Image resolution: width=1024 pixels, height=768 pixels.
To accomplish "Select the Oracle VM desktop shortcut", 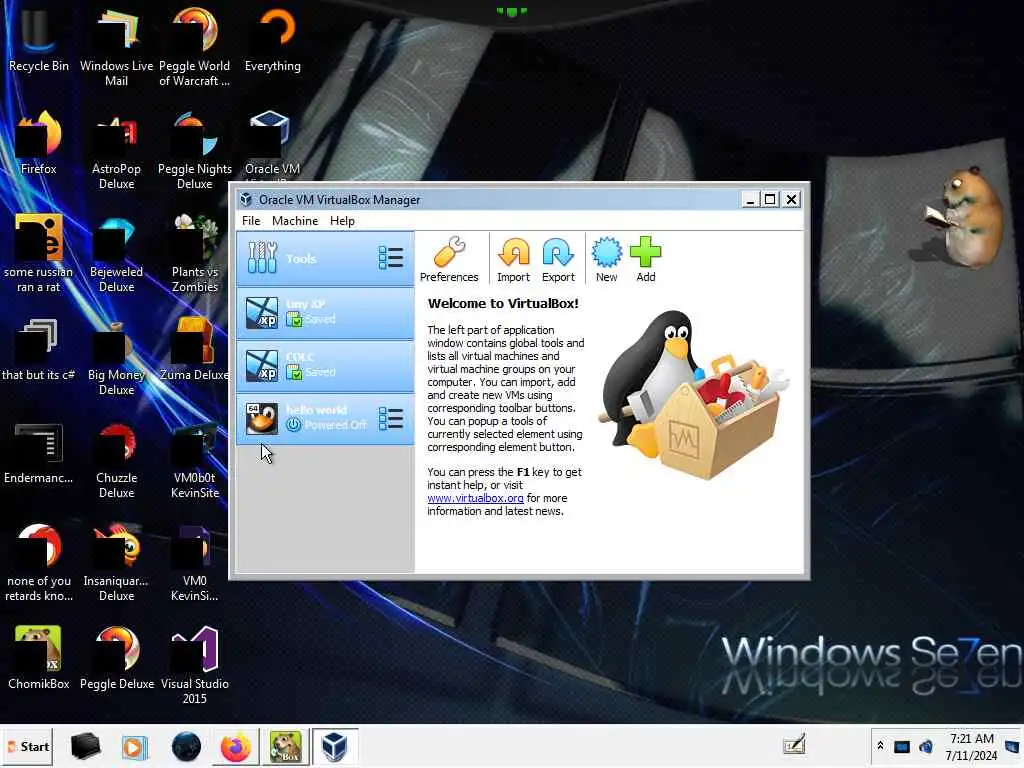I will click(x=270, y=144).
